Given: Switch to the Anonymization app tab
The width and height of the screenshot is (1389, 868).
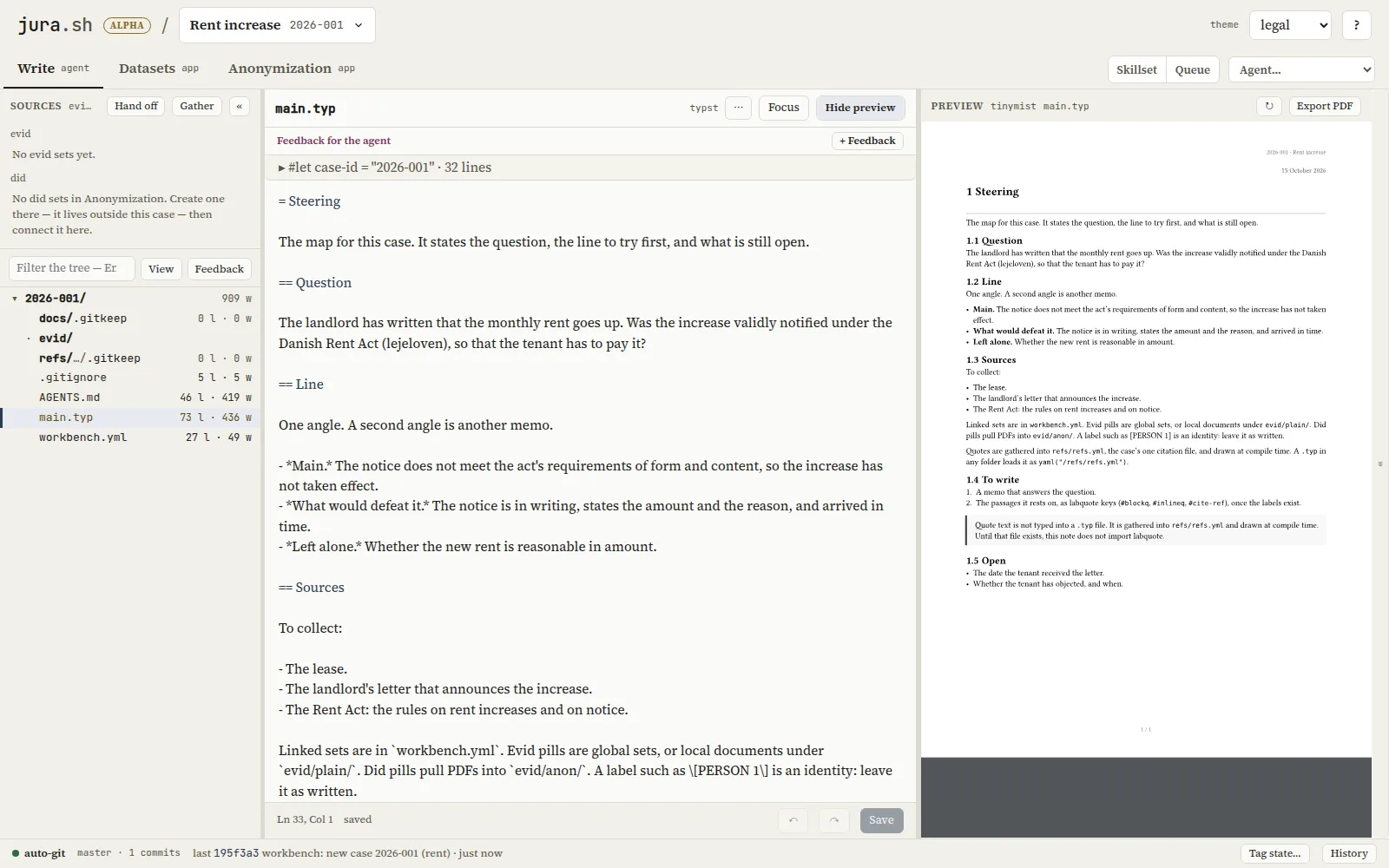Looking at the screenshot, I should tap(291, 69).
